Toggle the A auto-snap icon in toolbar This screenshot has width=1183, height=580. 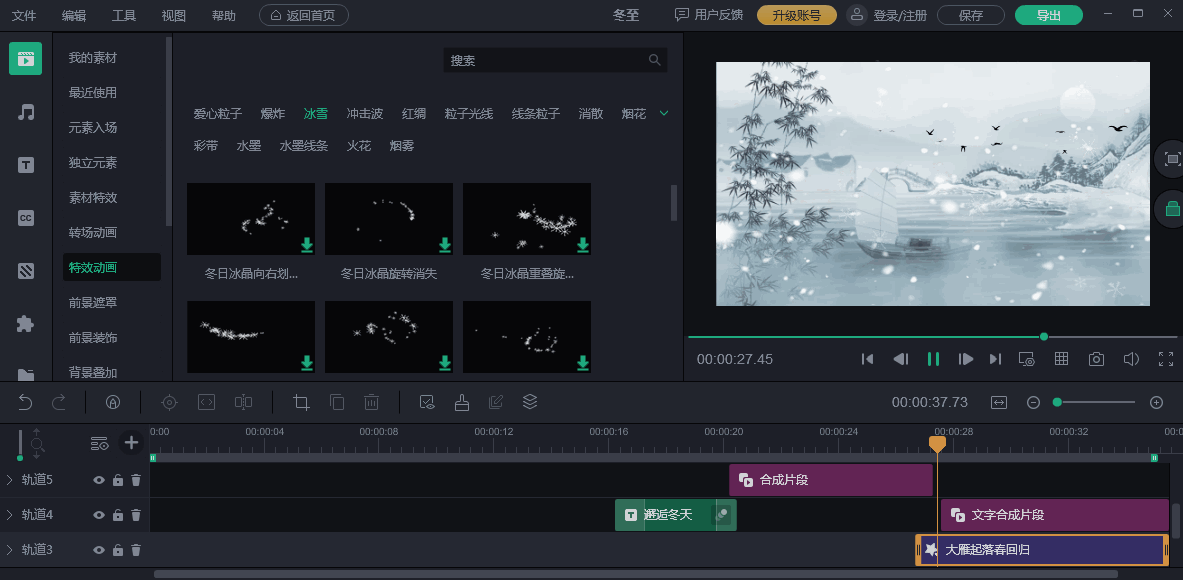(x=113, y=403)
